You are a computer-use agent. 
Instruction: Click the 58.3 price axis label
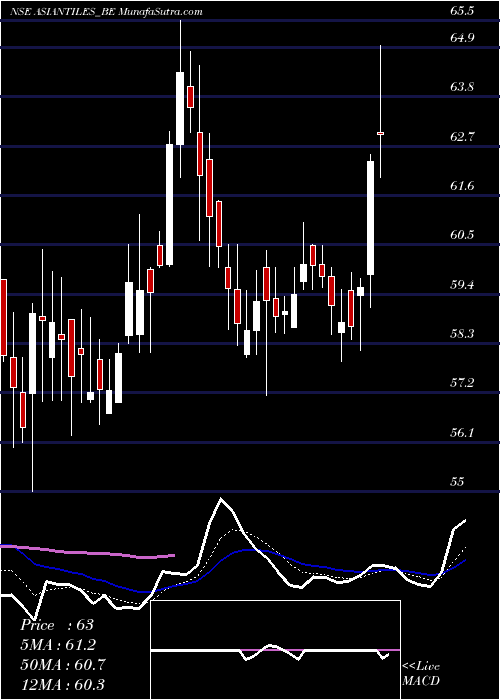click(462, 333)
